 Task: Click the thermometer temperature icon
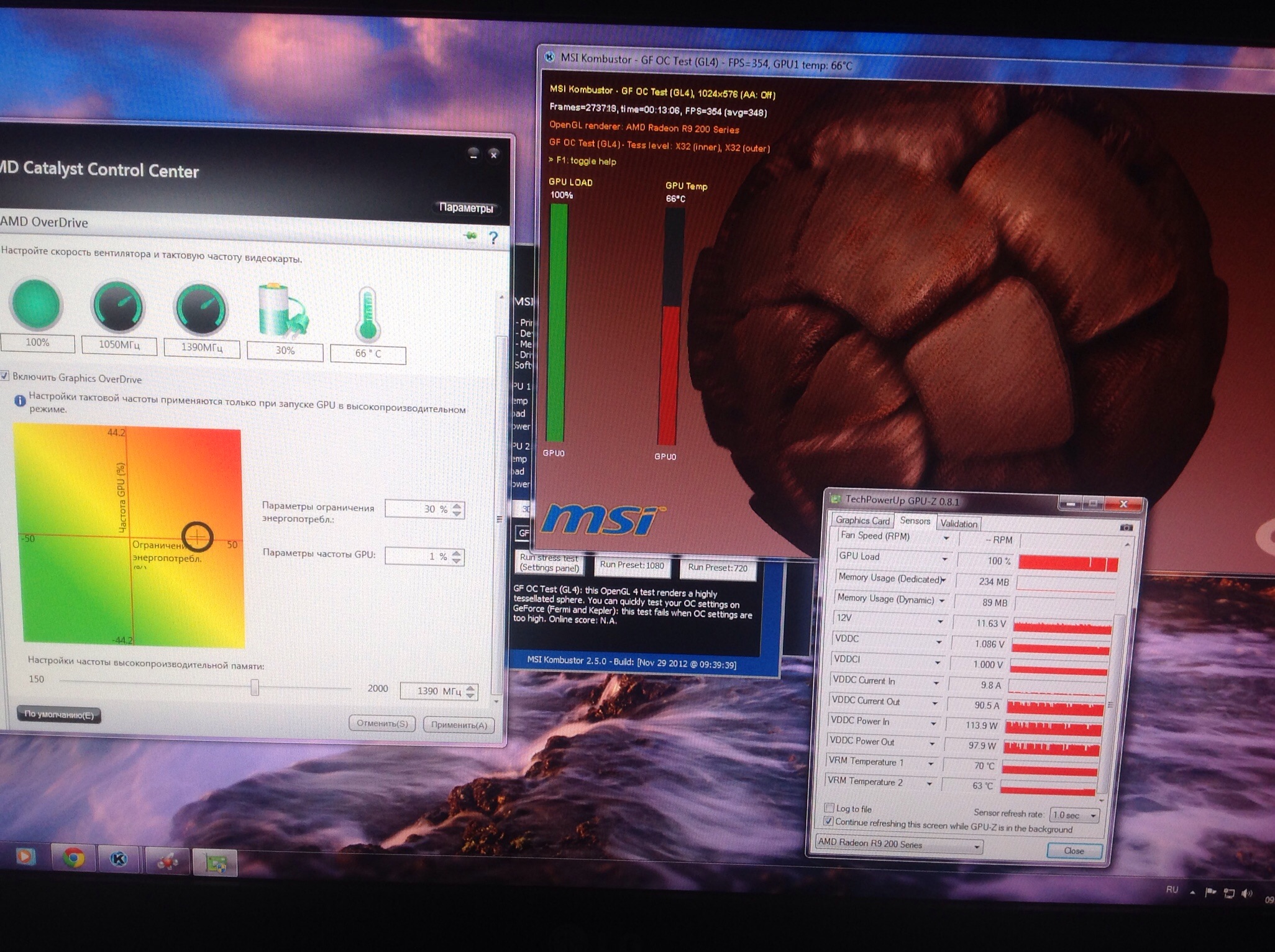(x=367, y=314)
